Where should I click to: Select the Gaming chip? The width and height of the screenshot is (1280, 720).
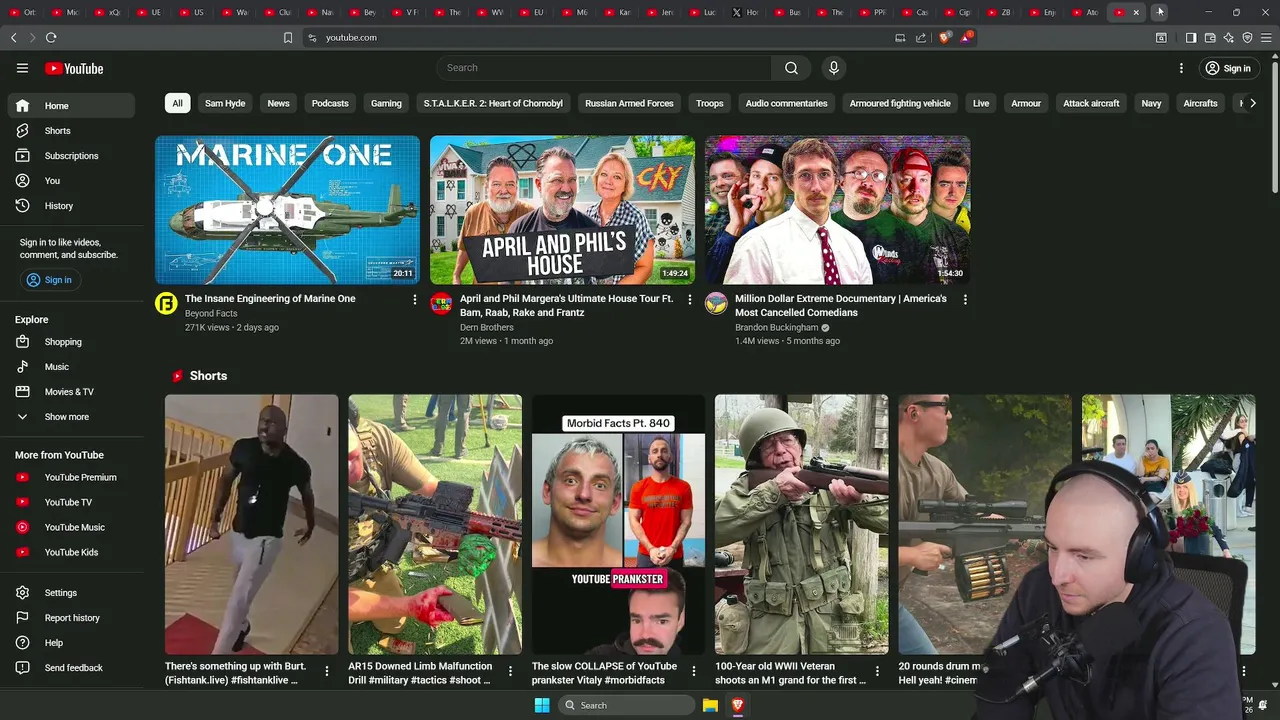pyautogui.click(x=386, y=103)
